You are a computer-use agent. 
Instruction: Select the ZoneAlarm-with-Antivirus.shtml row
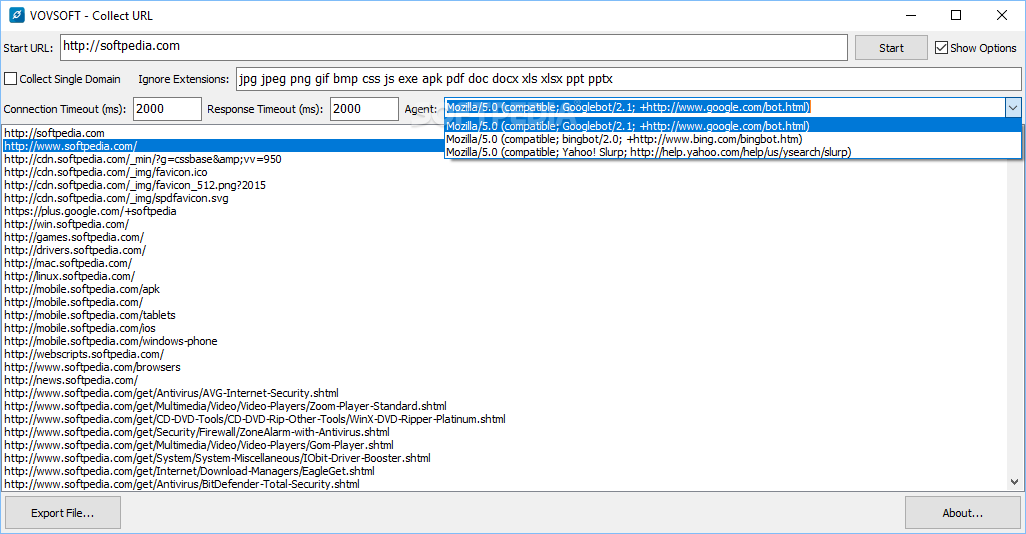point(504,433)
